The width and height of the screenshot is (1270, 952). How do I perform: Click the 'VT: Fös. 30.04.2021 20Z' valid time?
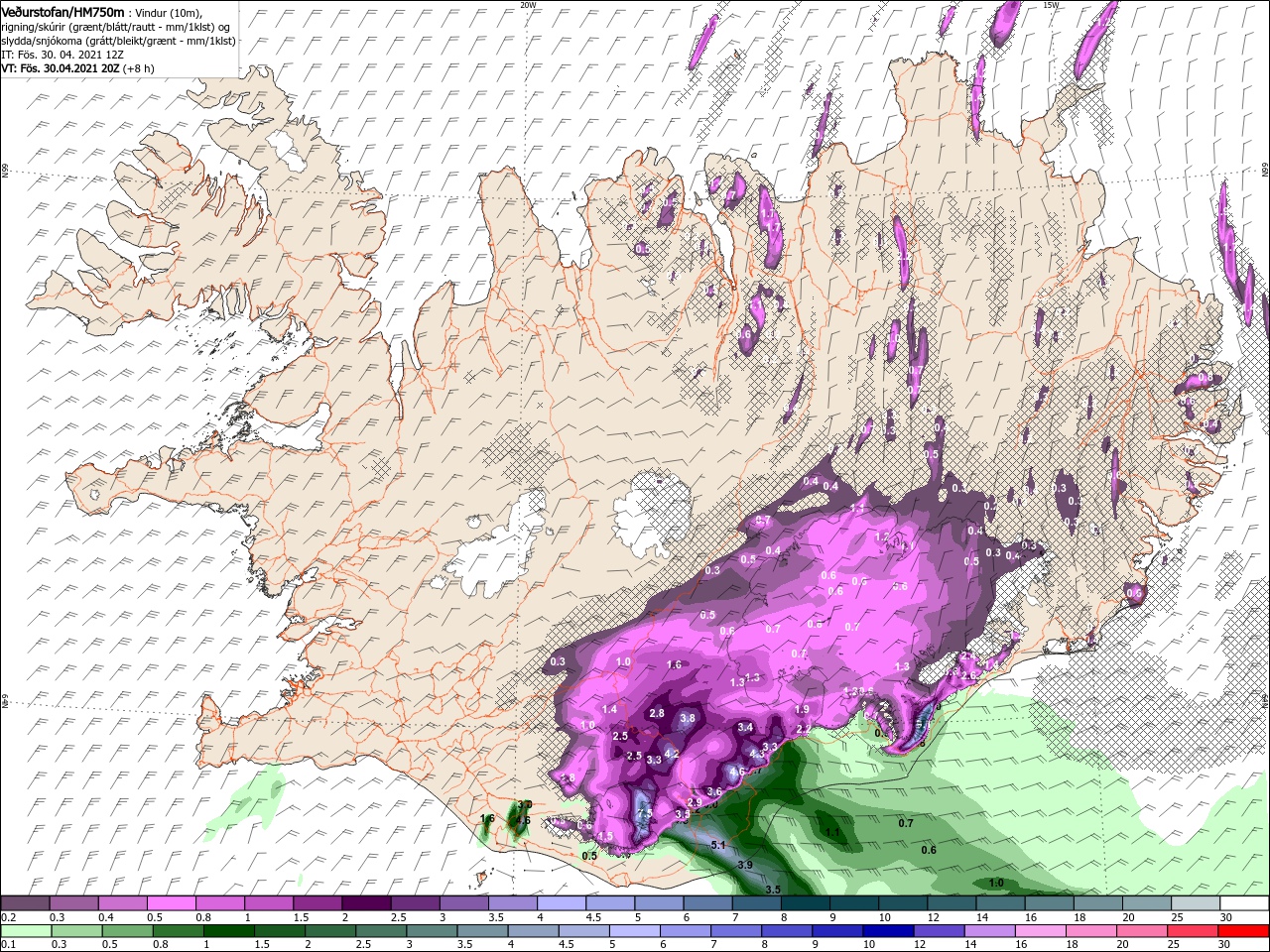(x=61, y=68)
